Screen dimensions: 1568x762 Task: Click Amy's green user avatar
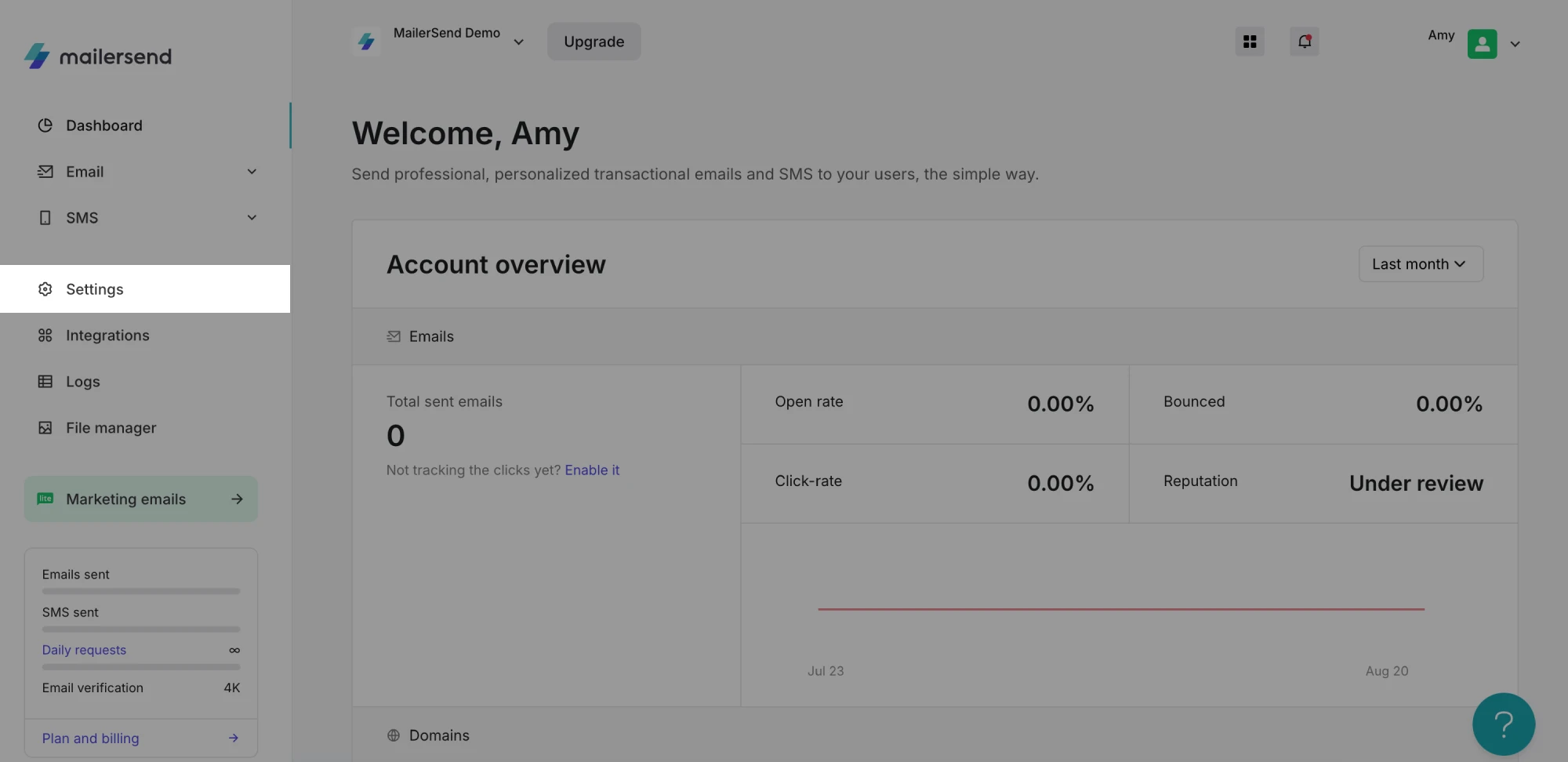click(1481, 44)
